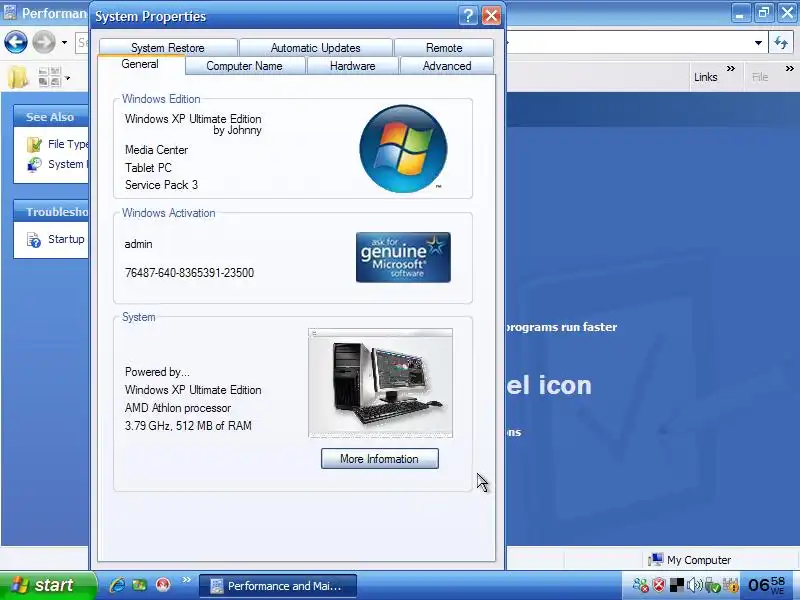
Task: Click the taskbar clock
Action: point(767,585)
